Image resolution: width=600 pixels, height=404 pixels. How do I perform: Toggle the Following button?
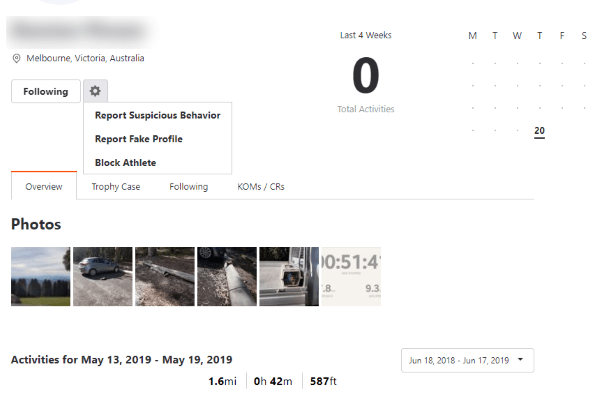[45, 91]
